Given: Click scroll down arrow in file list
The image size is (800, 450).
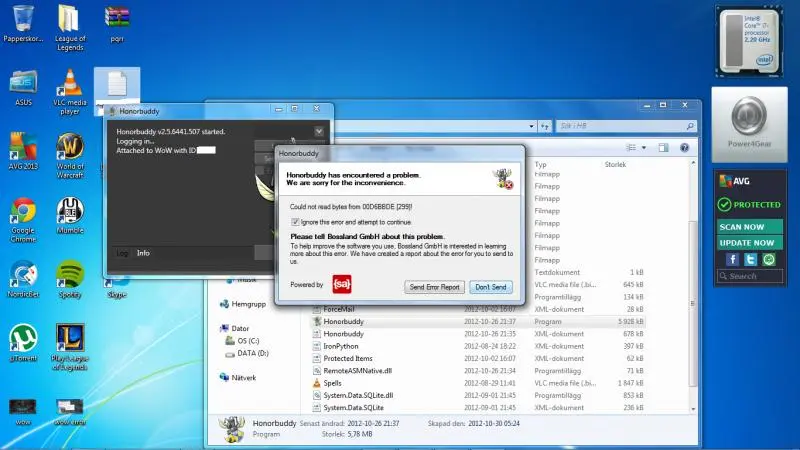Looking at the screenshot, I should 693,409.
